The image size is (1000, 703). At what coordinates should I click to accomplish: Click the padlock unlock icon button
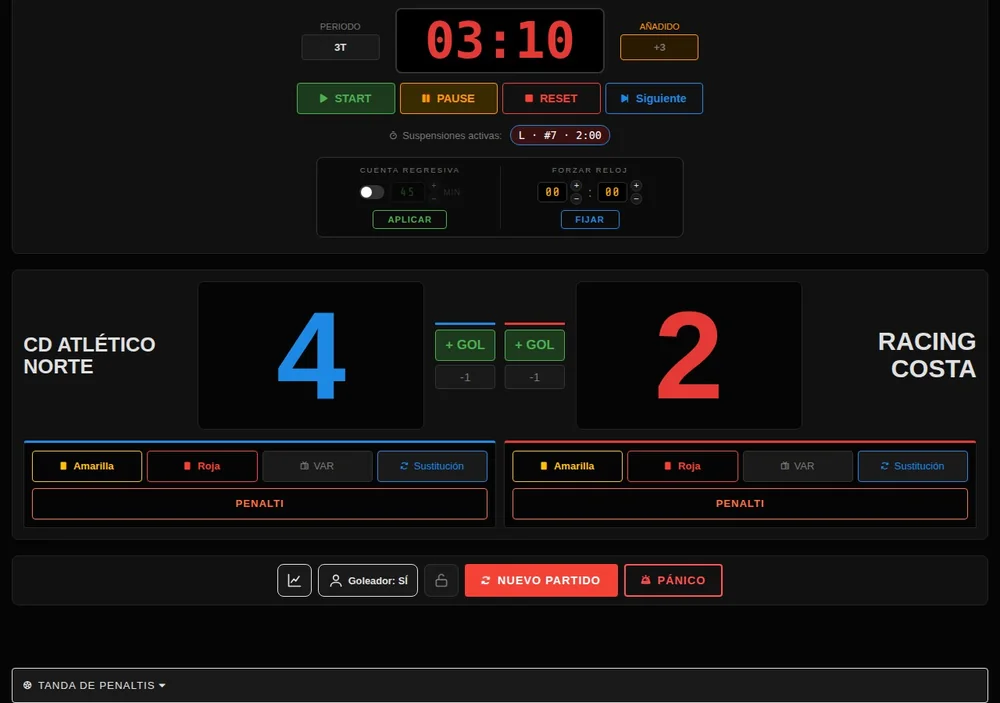tap(441, 580)
